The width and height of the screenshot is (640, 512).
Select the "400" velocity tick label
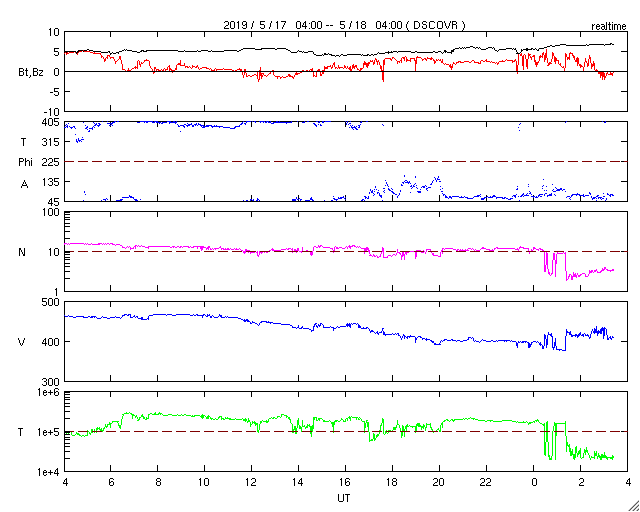[x=52, y=342]
